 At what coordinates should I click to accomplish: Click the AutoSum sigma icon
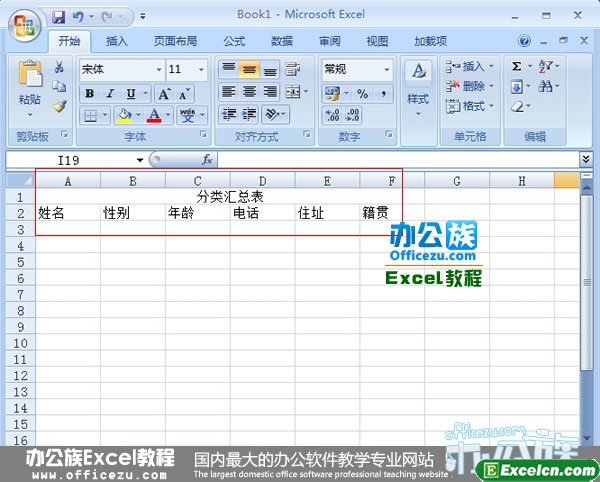click(517, 67)
